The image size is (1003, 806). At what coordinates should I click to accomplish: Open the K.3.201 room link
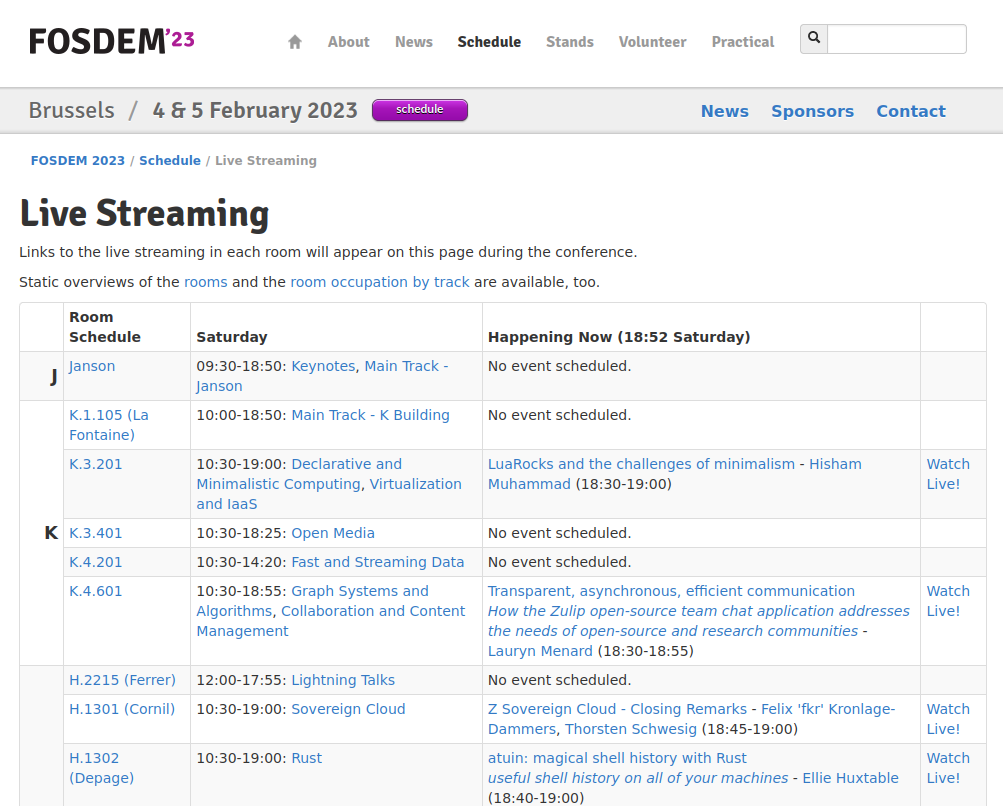click(x=95, y=464)
